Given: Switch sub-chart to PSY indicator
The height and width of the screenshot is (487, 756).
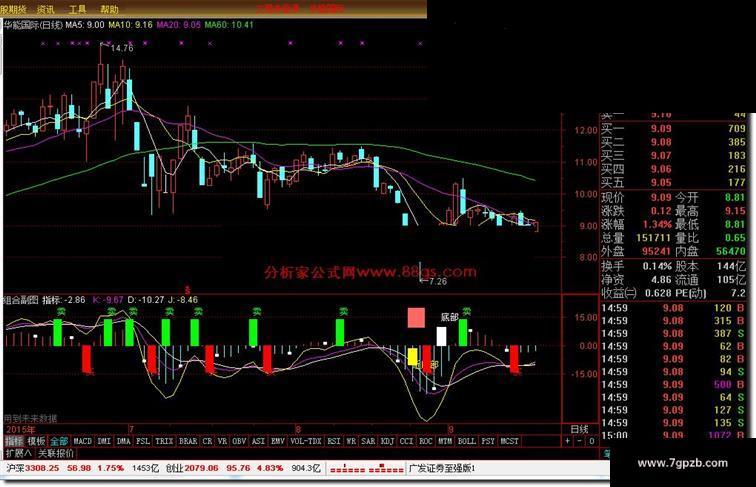Looking at the screenshot, I should pos(488,441).
